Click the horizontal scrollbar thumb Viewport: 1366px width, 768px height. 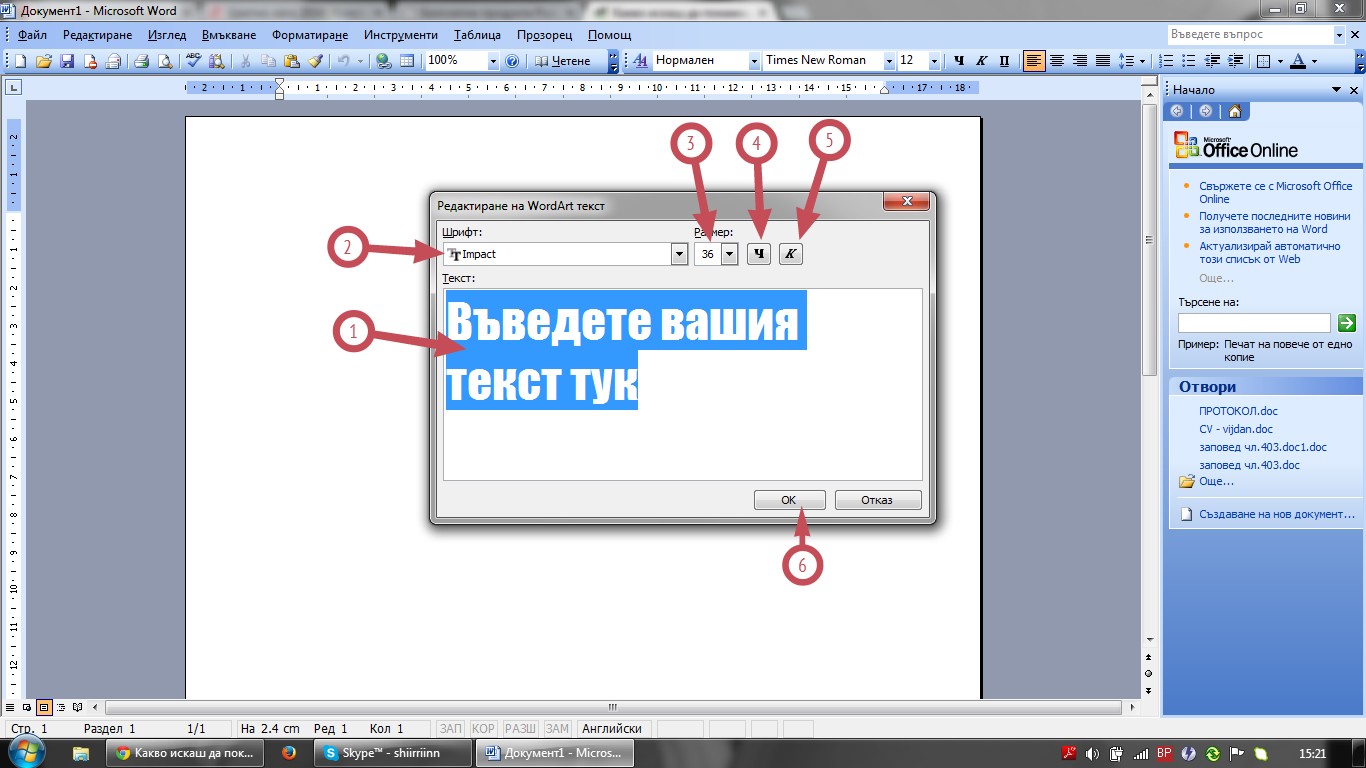(613, 707)
